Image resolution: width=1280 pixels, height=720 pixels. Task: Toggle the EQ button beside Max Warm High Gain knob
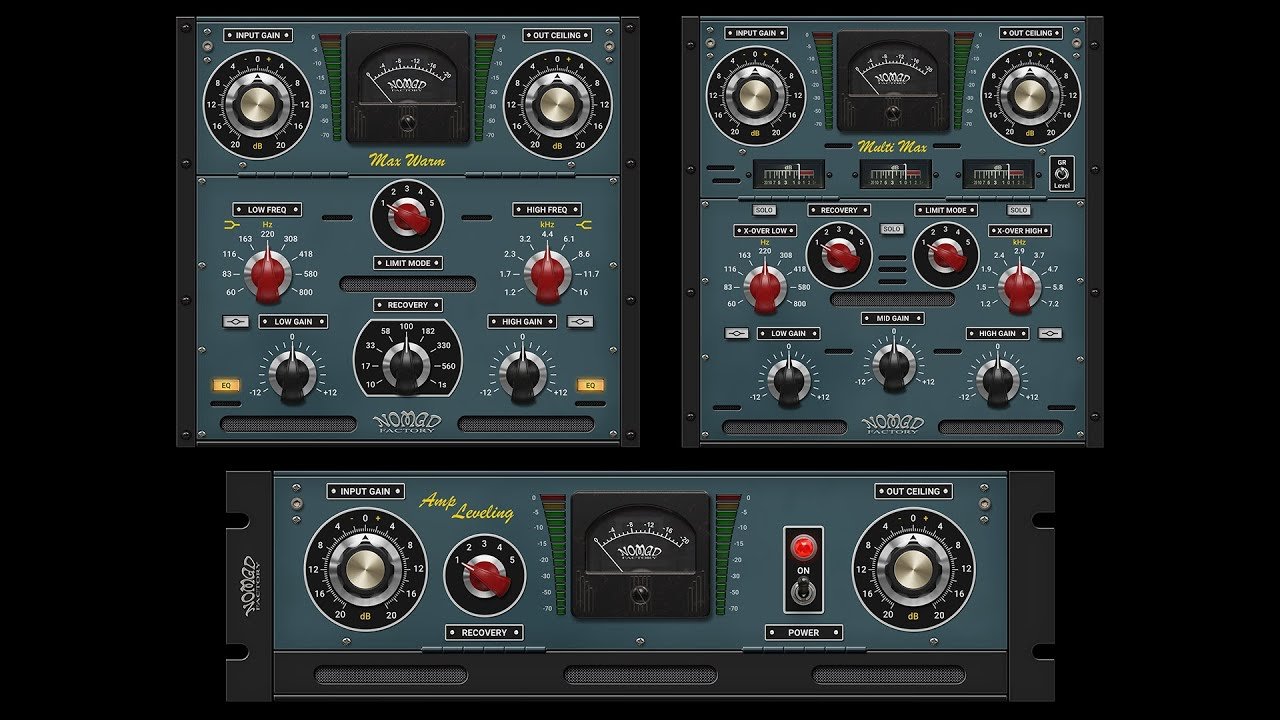pos(590,384)
